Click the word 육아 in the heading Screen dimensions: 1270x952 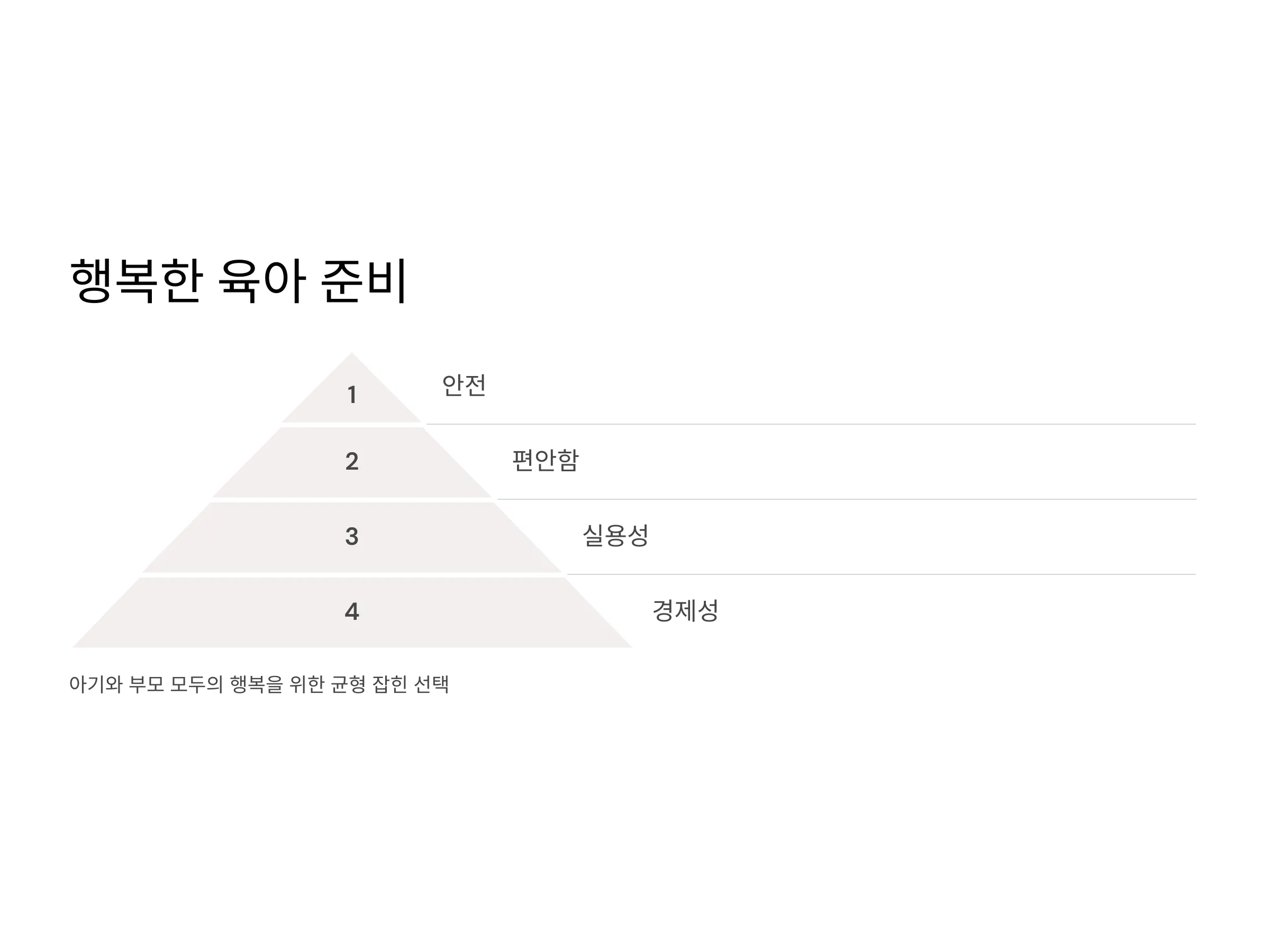pos(262,281)
